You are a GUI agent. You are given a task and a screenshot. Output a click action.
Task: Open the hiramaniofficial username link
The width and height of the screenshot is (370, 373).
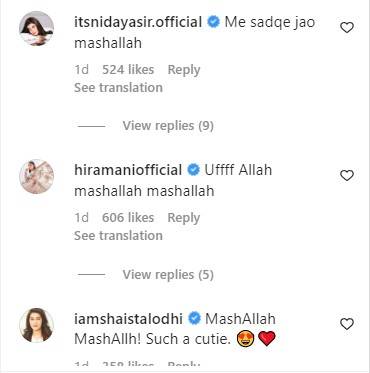pos(128,170)
